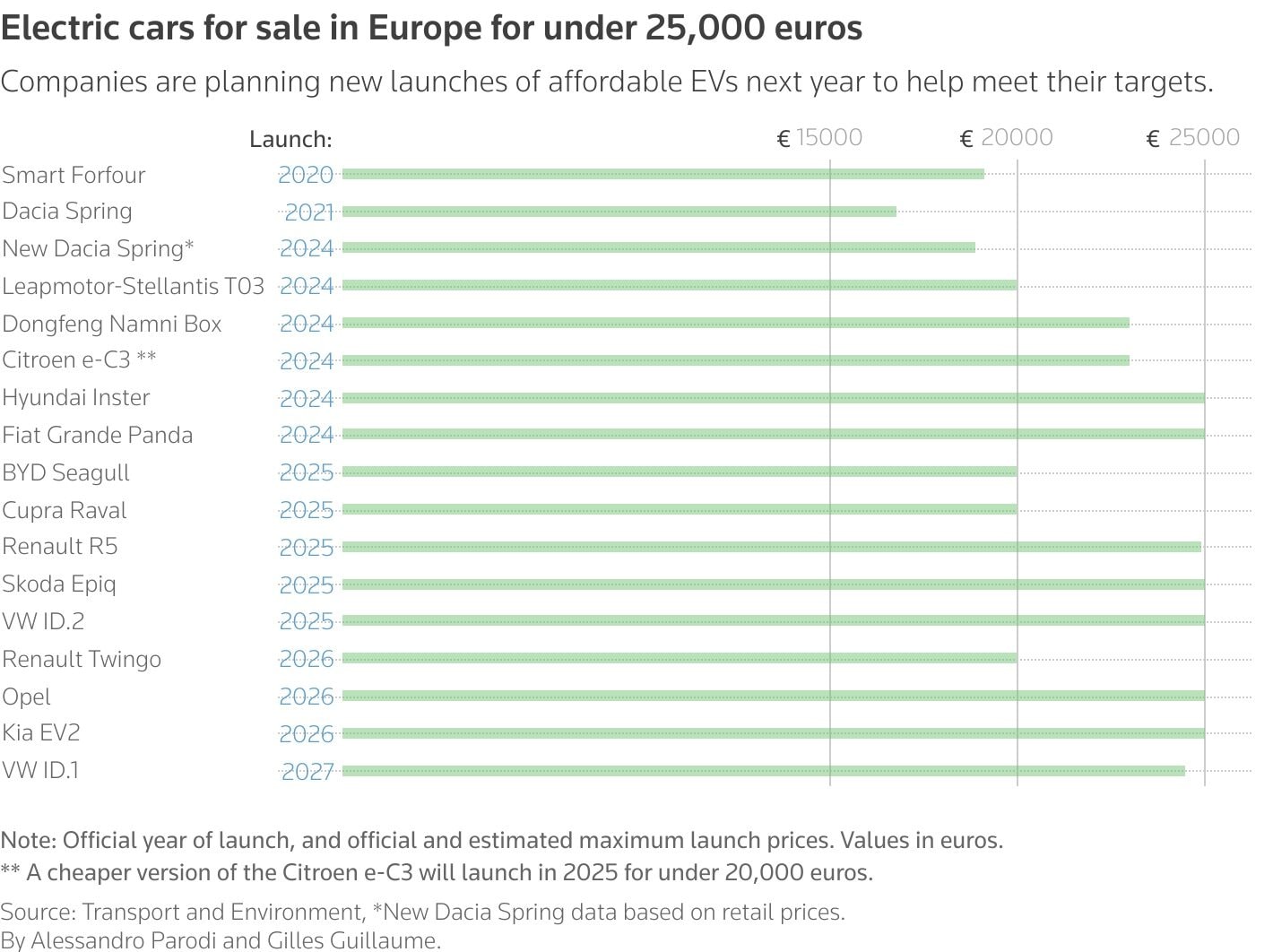The width and height of the screenshot is (1273, 952).
Task: Select the Leapmotor-Stellantis T03 car name
Action: (133, 286)
